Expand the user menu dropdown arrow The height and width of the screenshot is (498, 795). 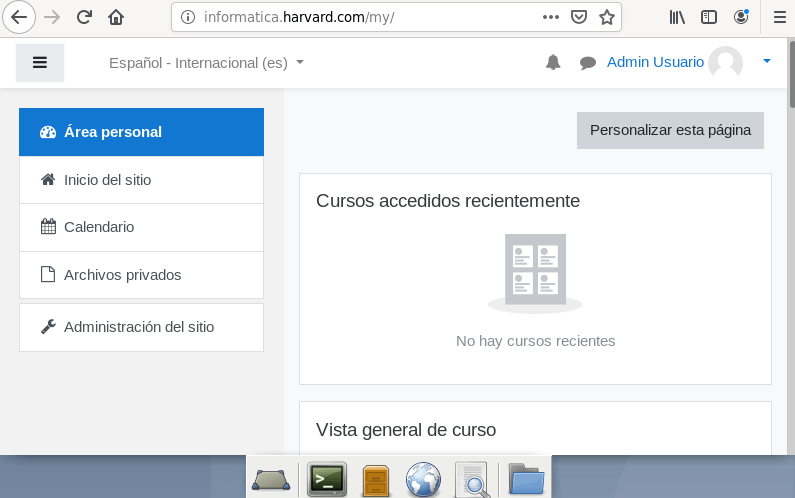click(767, 62)
